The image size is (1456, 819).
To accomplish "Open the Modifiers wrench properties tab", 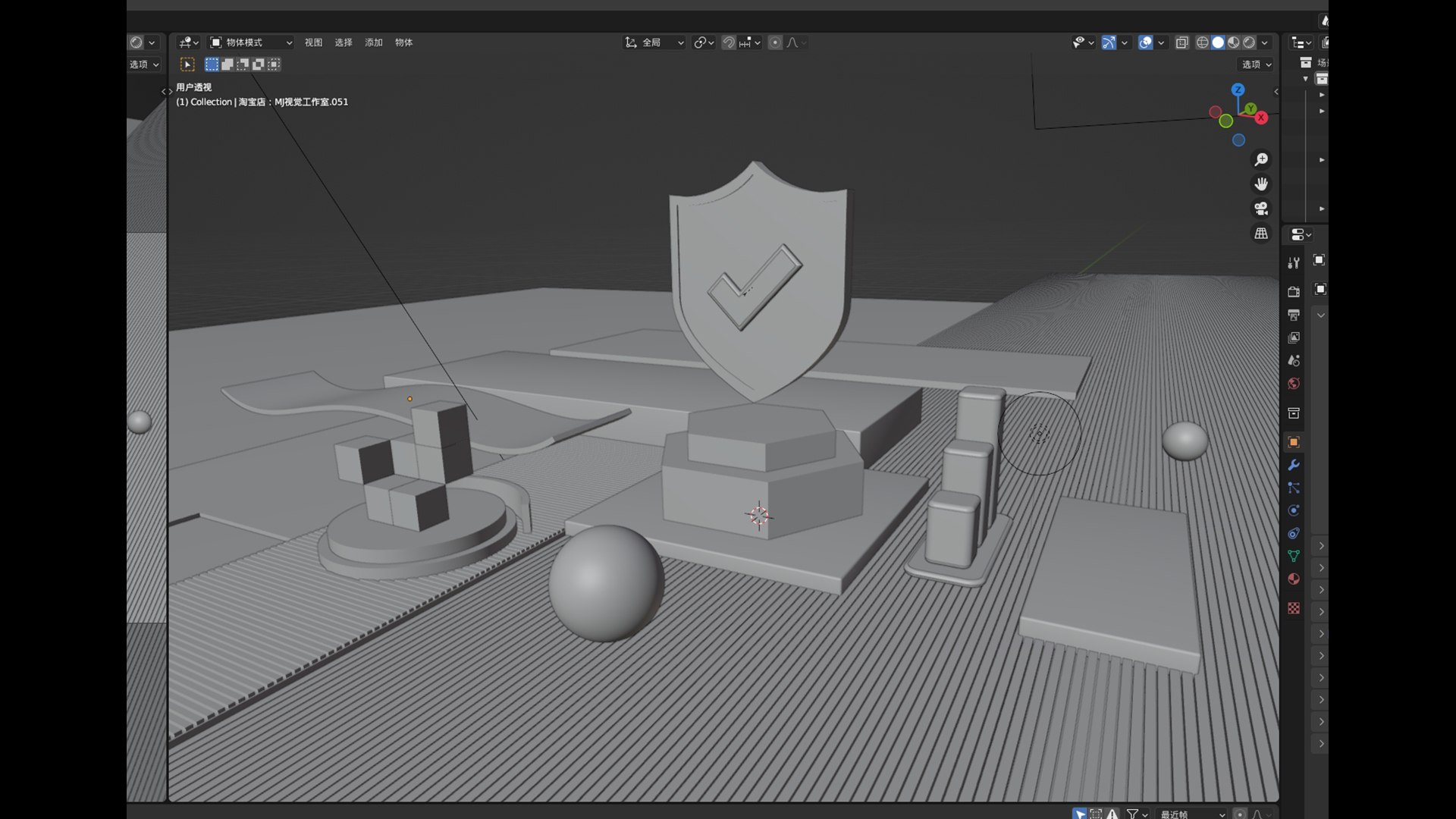I will (1294, 465).
